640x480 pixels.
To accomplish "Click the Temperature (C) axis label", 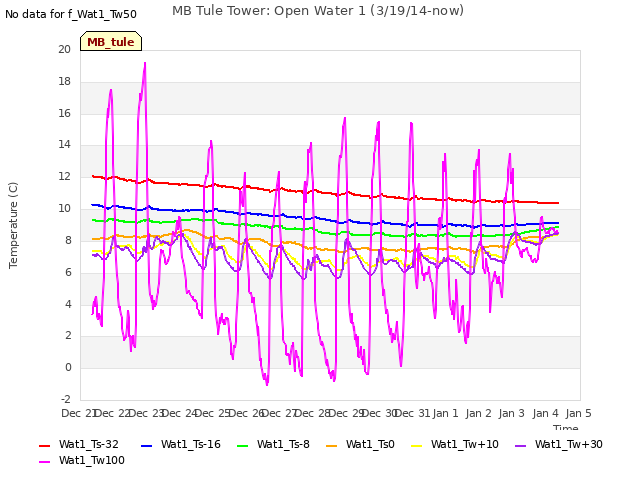I will tap(13, 225).
